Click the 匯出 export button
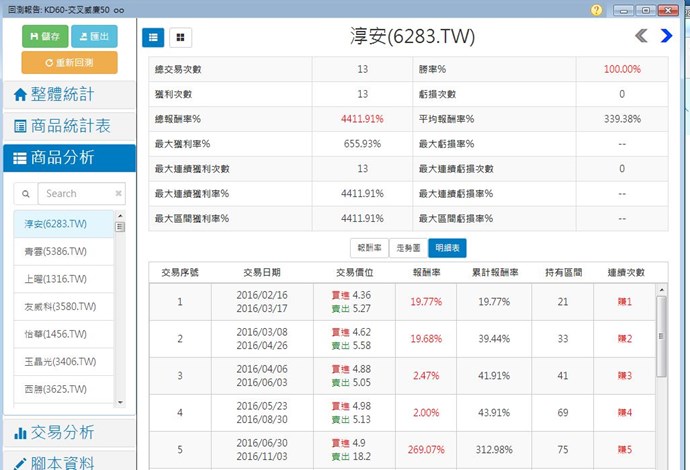Screen dimensions: 690x470 94,36
